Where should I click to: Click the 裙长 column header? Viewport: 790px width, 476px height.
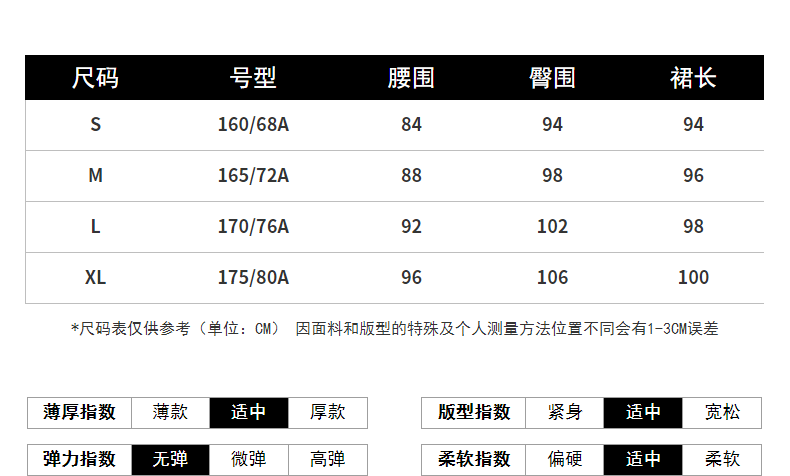pos(693,78)
